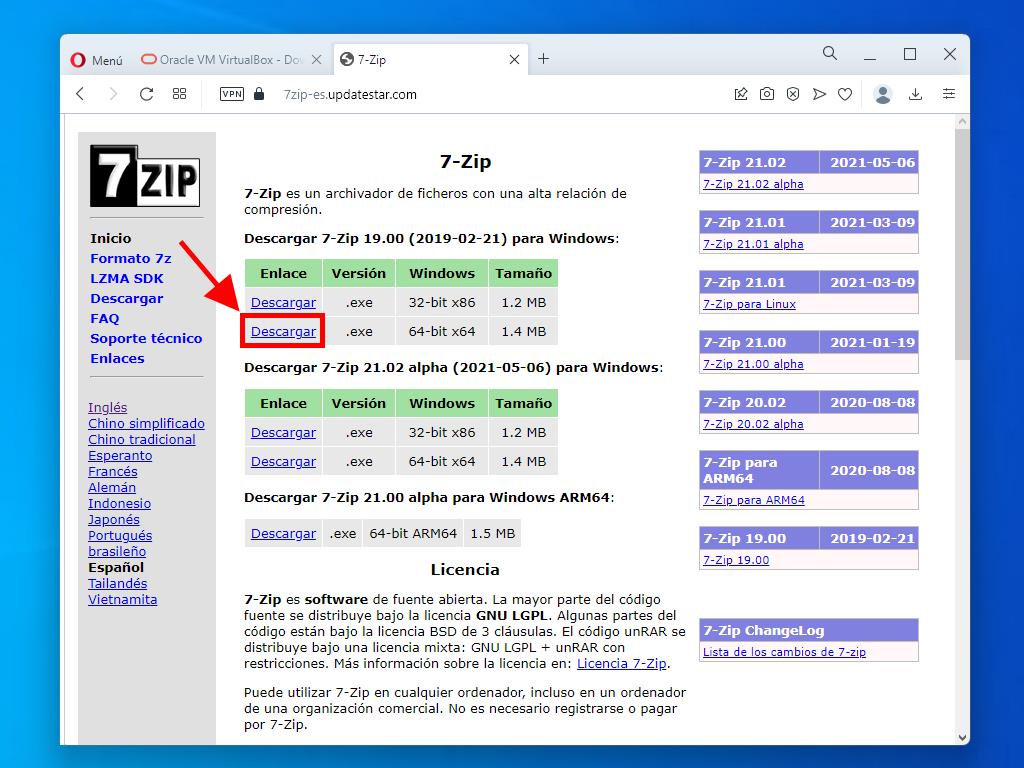Open the user profile avatar

tap(883, 95)
